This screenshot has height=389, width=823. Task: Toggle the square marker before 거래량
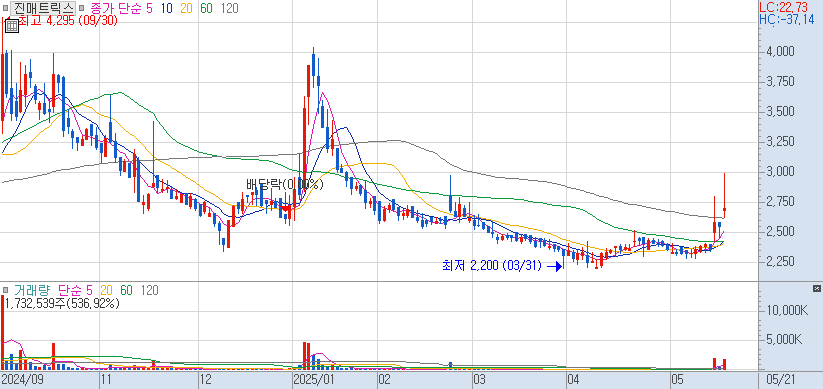pyautogui.click(x=6, y=290)
